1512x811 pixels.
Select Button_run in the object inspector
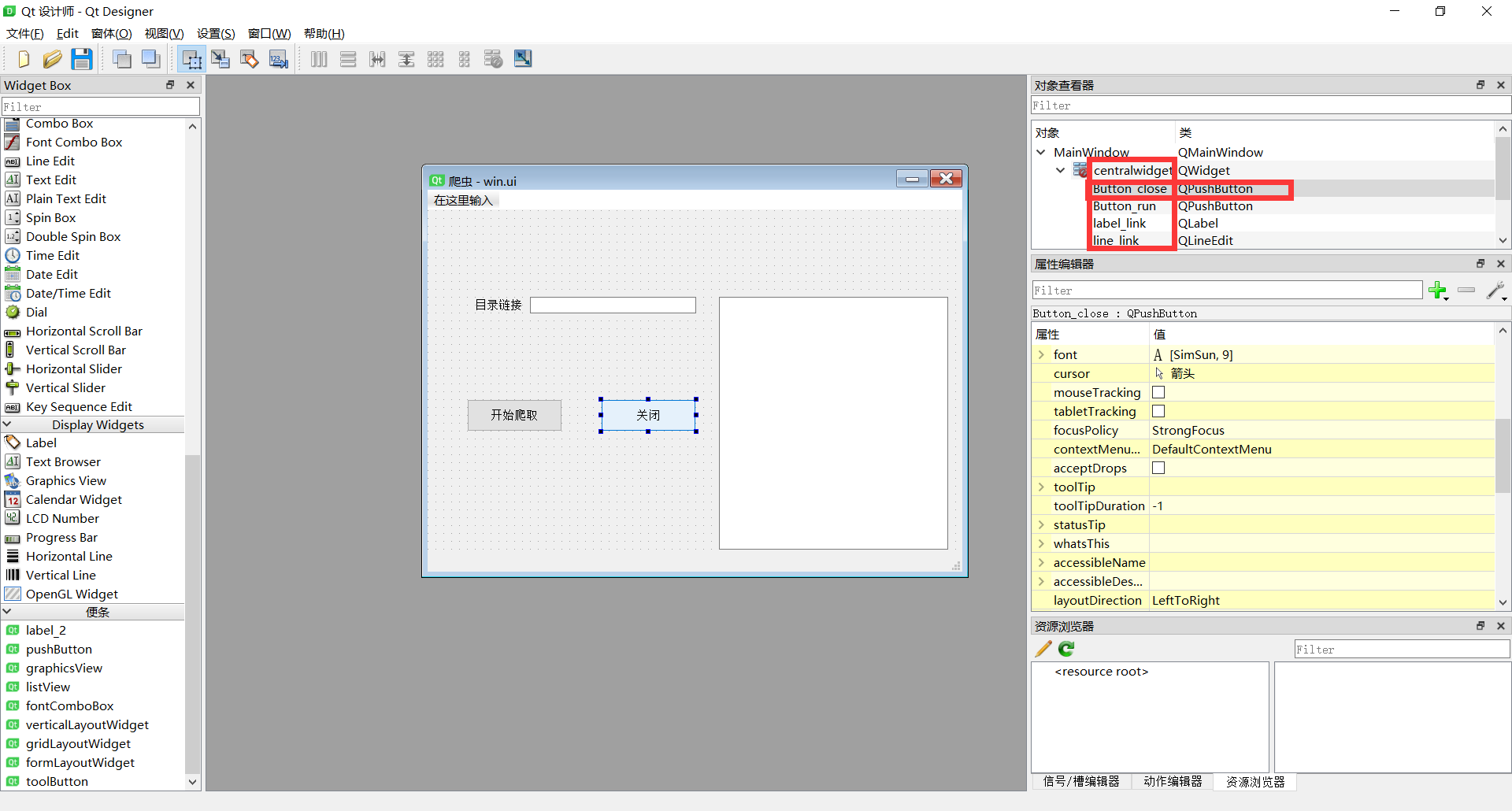point(1124,206)
